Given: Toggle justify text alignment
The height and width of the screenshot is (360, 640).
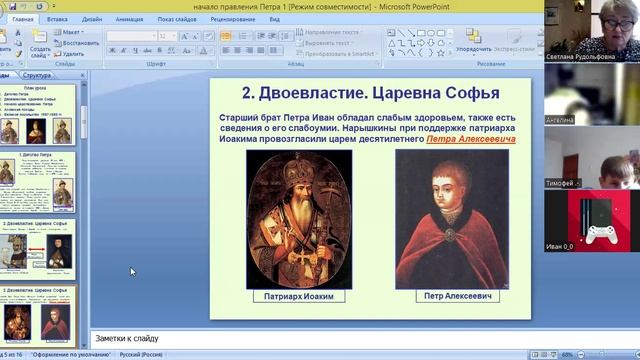Looking at the screenshot, I should click(260, 51).
